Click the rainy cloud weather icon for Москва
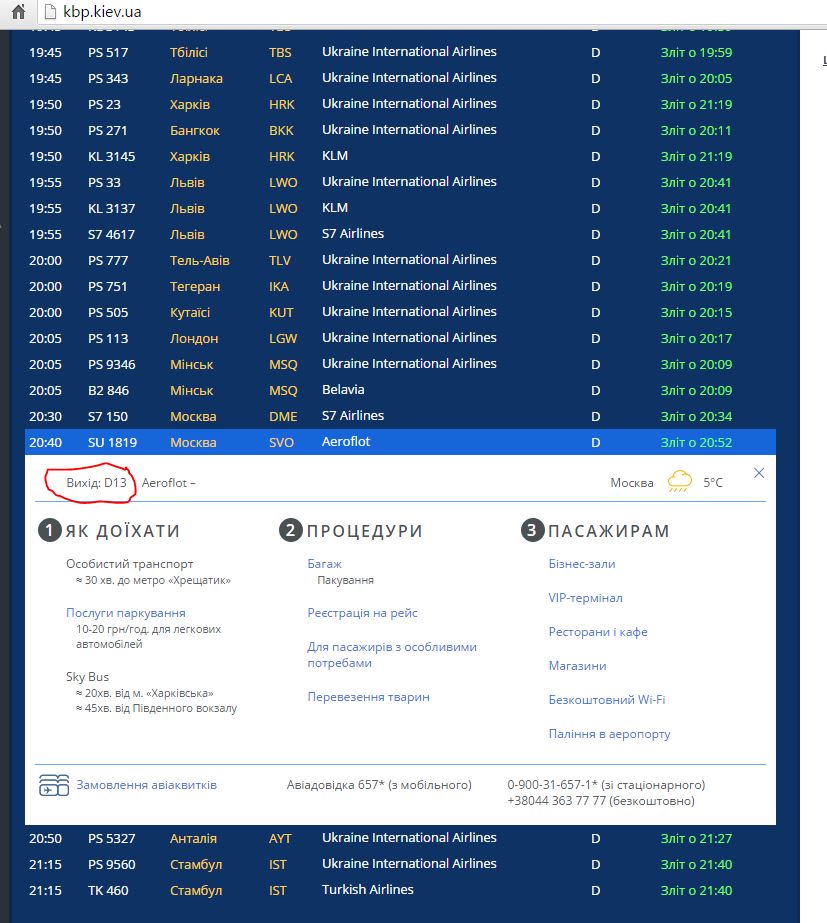Image resolution: width=827 pixels, height=923 pixels. (680, 482)
